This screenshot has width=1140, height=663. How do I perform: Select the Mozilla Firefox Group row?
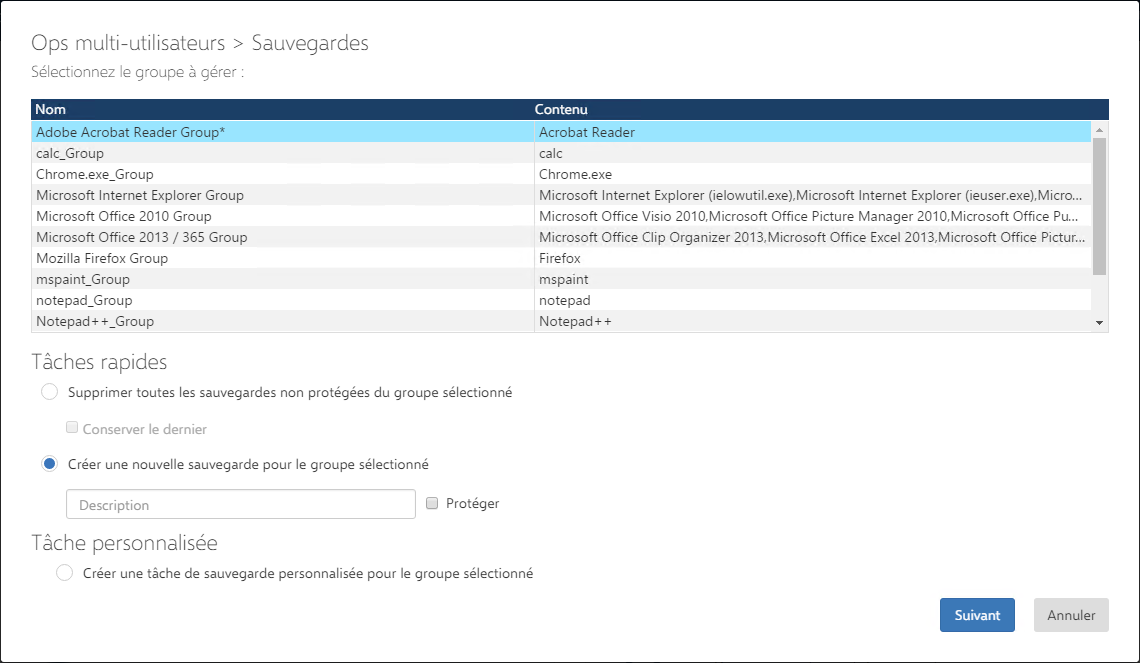(x=102, y=258)
